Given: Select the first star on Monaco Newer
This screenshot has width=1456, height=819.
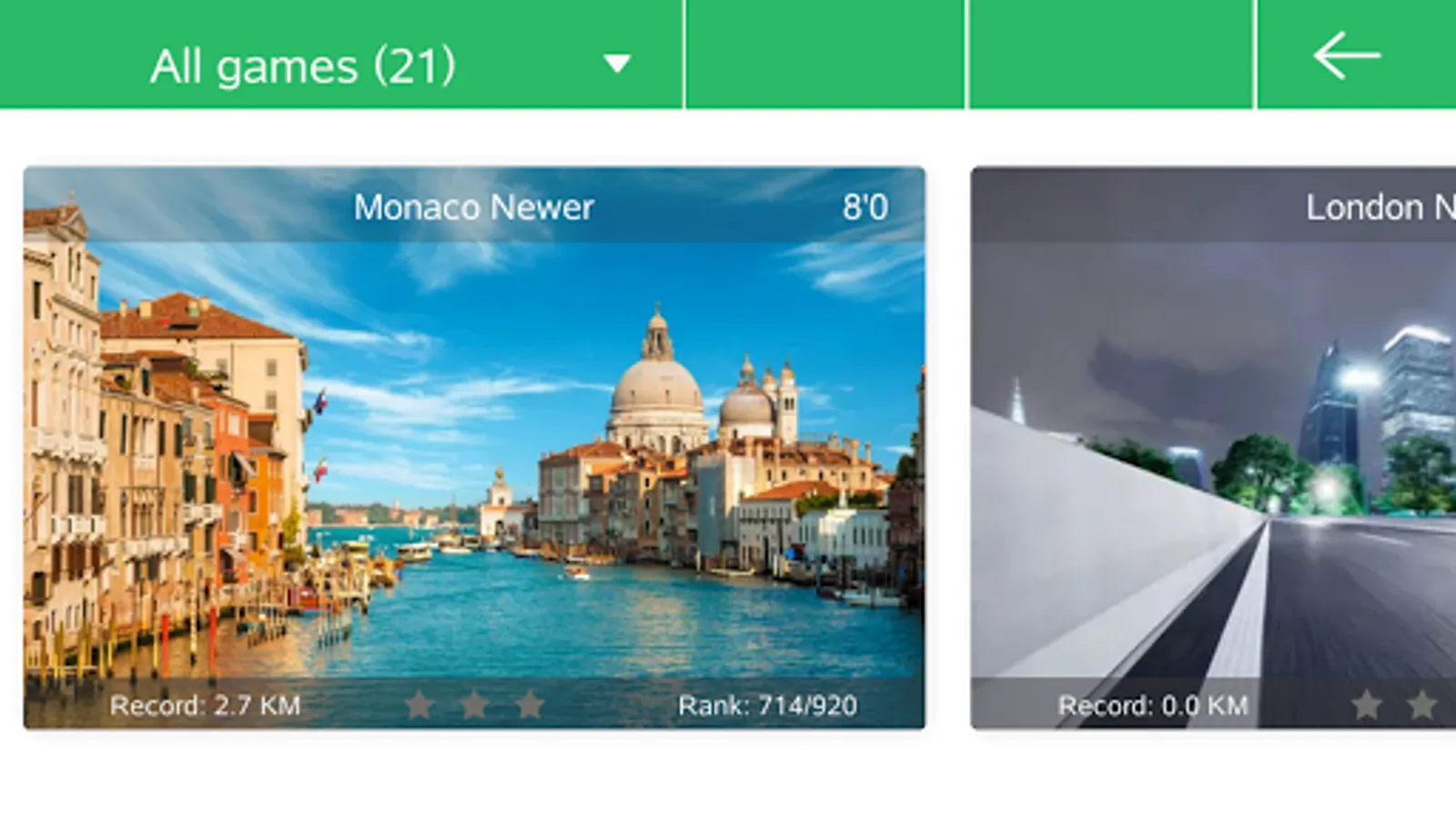Looking at the screenshot, I should pyautogui.click(x=420, y=704).
